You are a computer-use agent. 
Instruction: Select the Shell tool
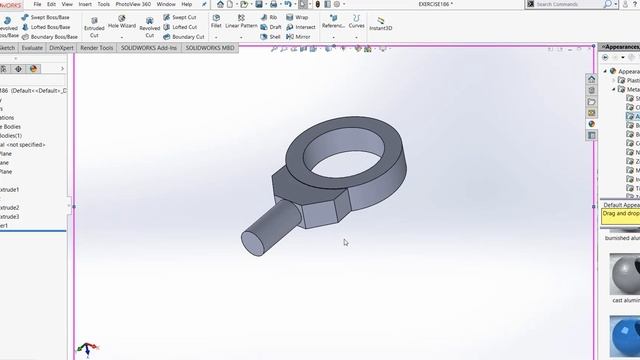point(271,37)
